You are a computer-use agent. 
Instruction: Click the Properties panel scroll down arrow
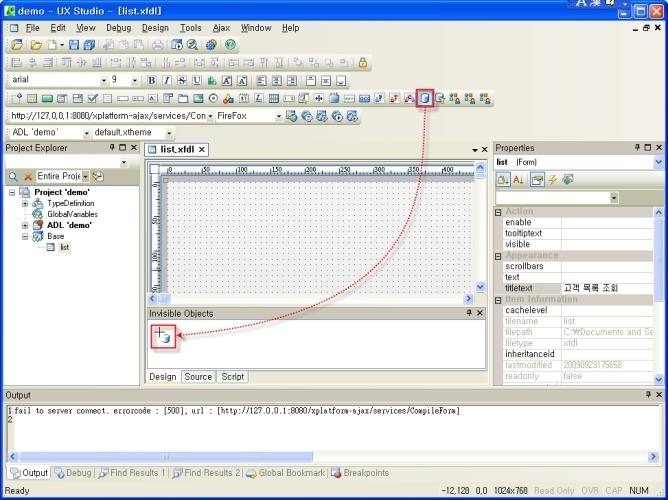(658, 379)
